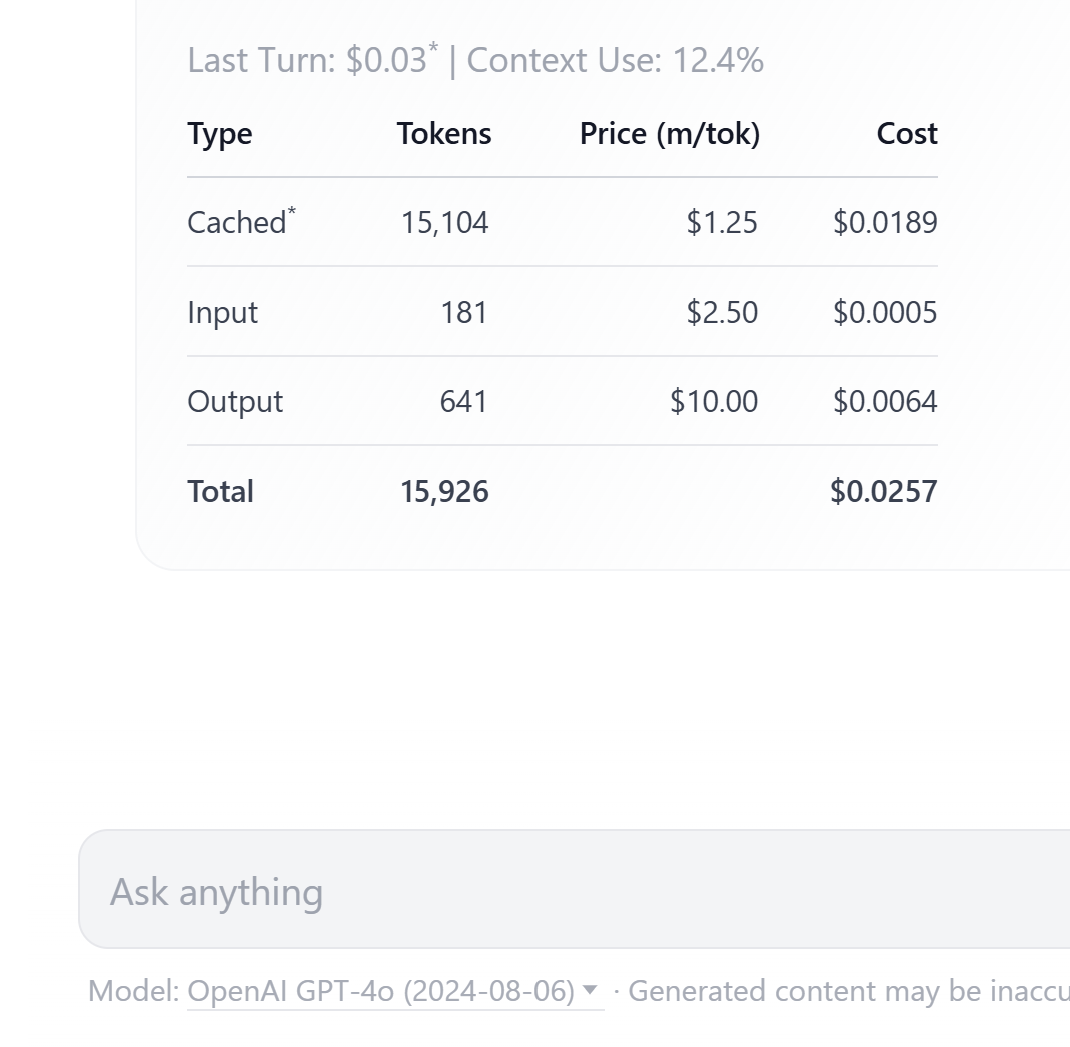Select the Output row label
This screenshot has height=1047, width=1070.
235,401
